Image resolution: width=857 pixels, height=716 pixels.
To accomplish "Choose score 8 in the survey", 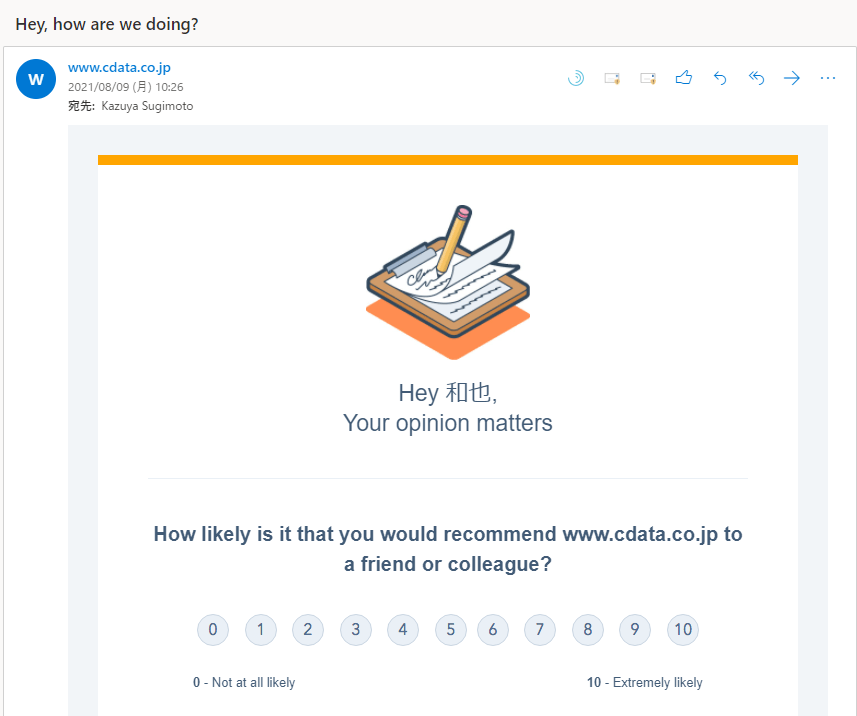I will point(588,630).
